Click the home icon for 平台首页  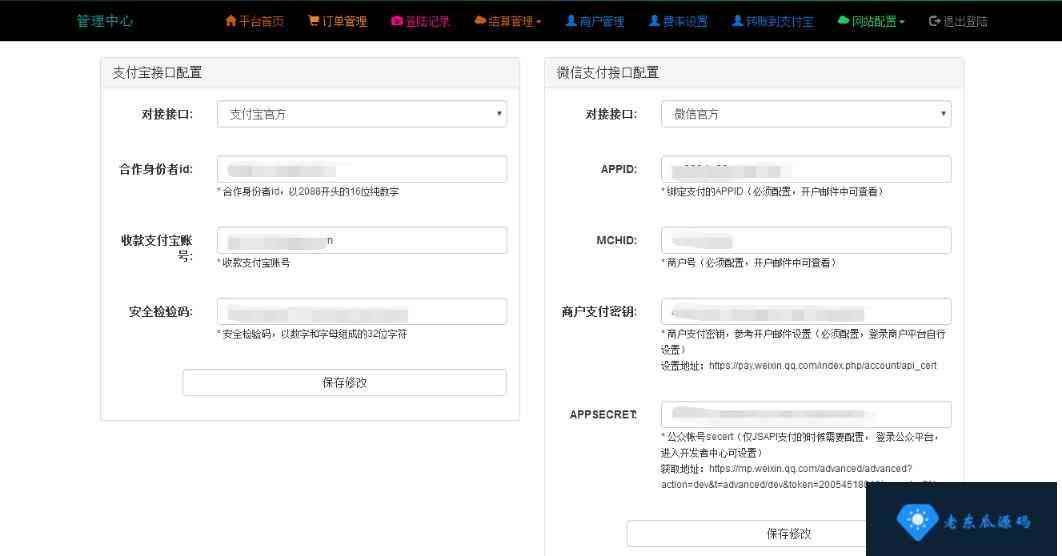[231, 21]
